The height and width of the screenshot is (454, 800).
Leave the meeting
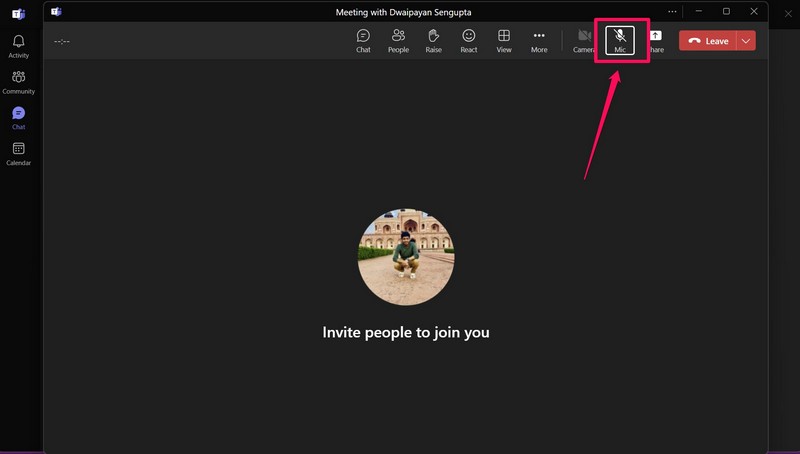pos(708,41)
